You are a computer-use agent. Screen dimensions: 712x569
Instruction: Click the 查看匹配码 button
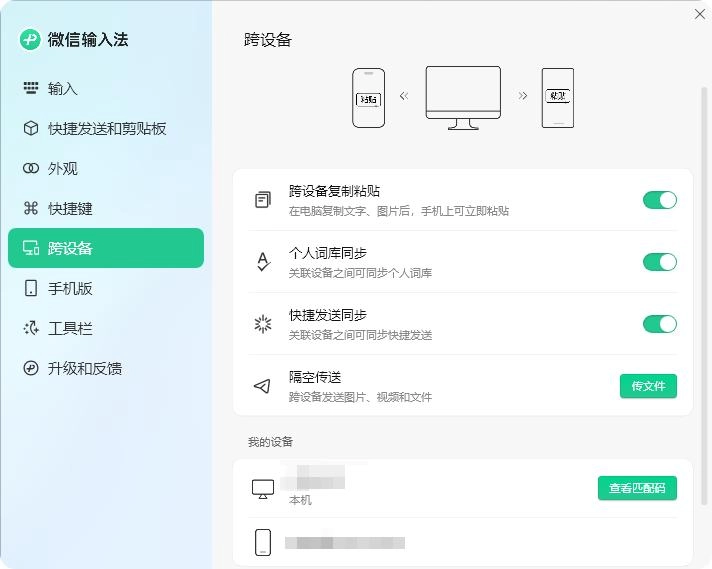click(637, 488)
